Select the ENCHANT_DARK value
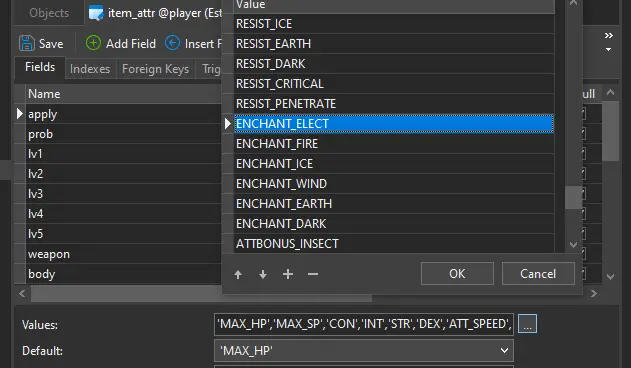The image size is (631, 368). pyautogui.click(x=394, y=223)
